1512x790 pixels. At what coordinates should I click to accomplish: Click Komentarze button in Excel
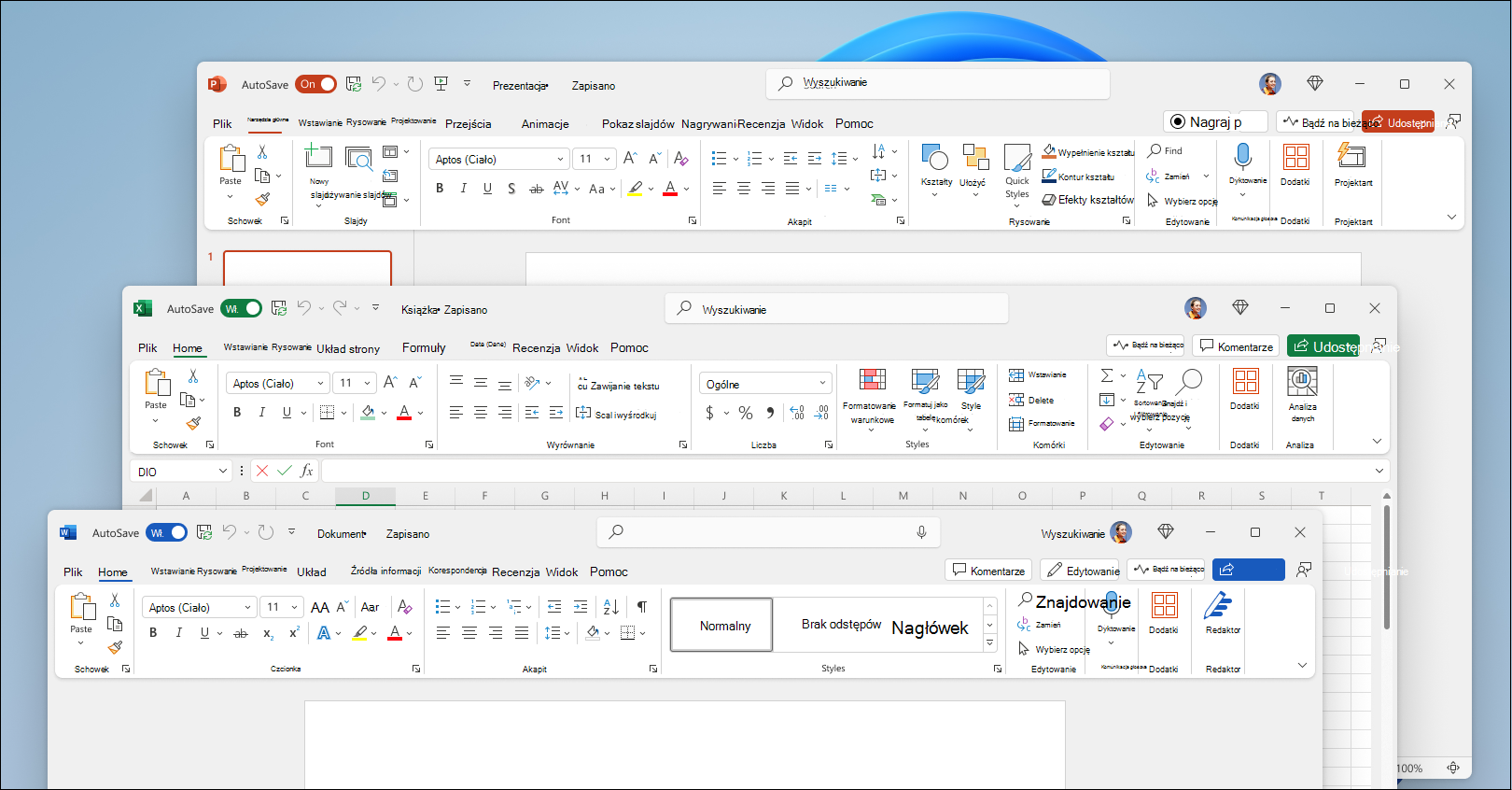pyautogui.click(x=1236, y=346)
